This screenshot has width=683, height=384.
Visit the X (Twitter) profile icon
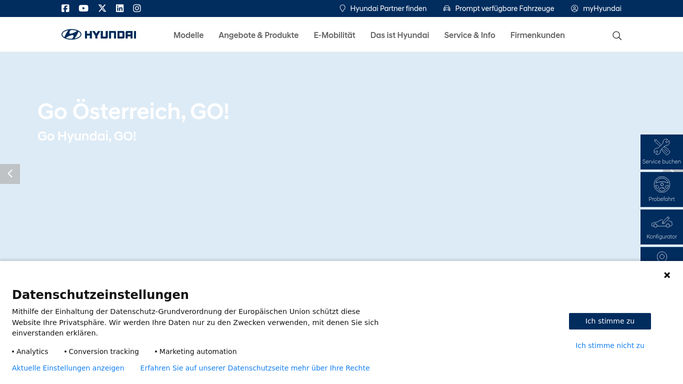pos(102,8)
